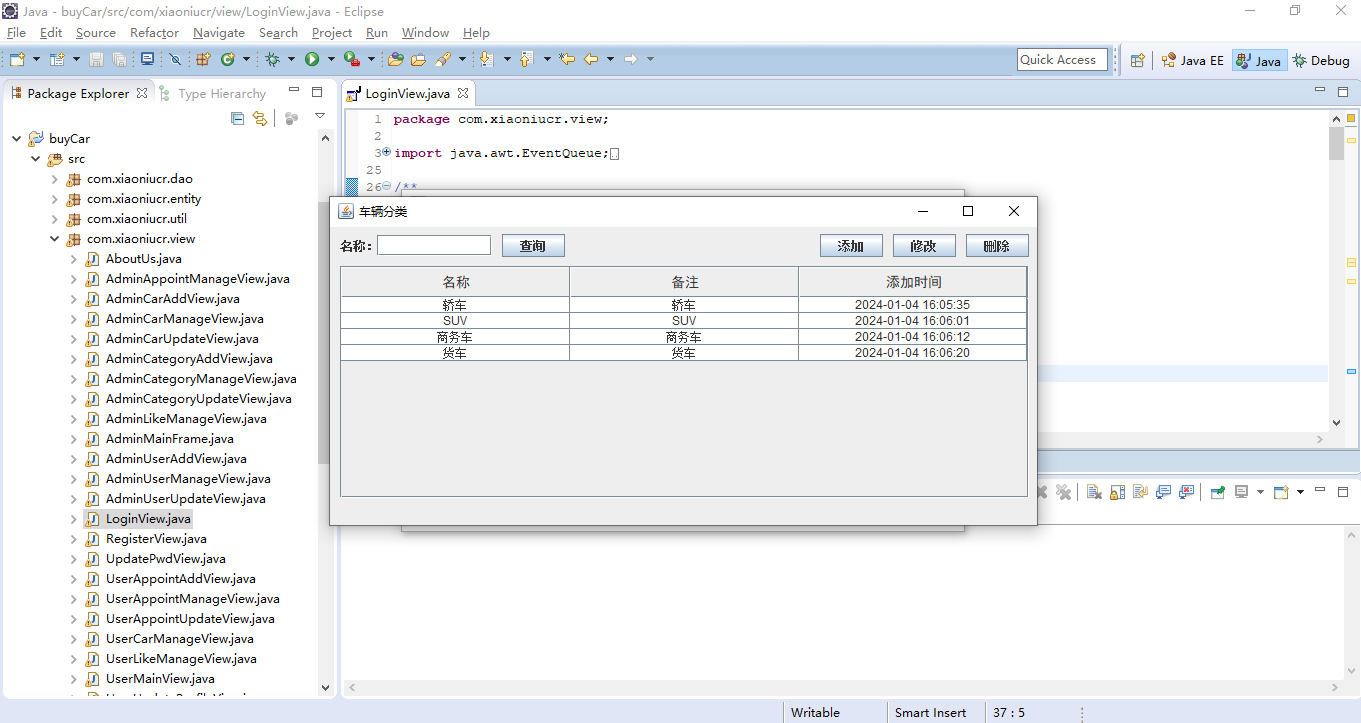This screenshot has height=723, width=1361.
Task: Toggle Scroll Lock in console toolbar
Action: click(1117, 492)
